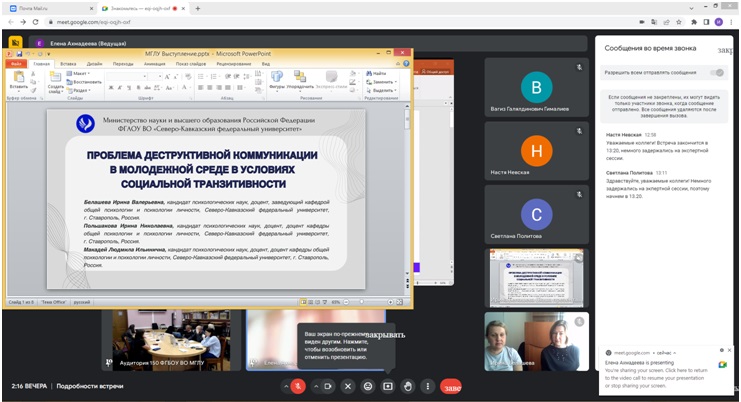
Task: Fit slide to window icon
Action: [x=399, y=302]
